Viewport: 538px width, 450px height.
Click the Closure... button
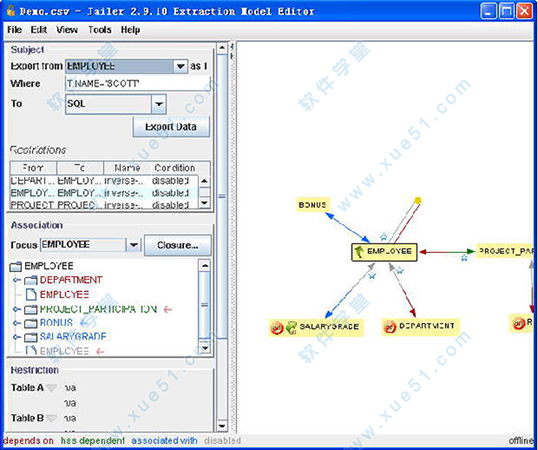tap(177, 245)
